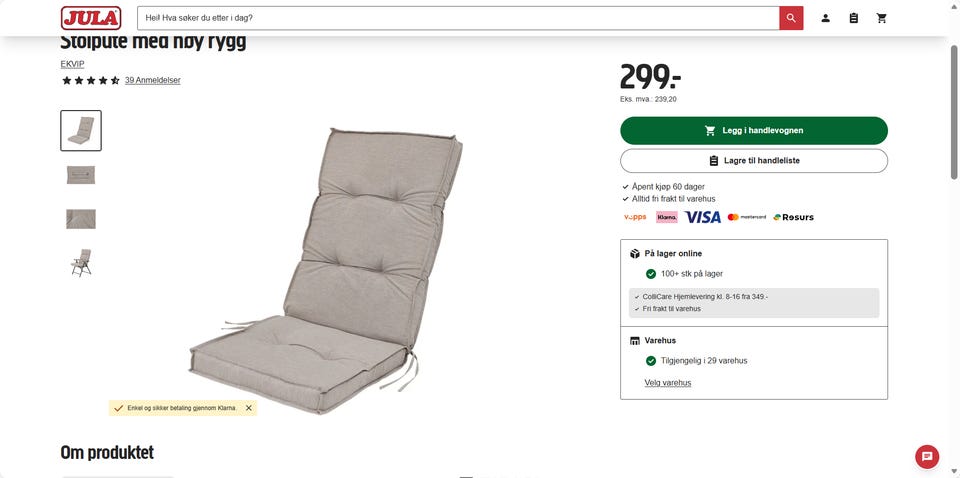960x478 pixels.
Task: Focus the Hva søker du etter search field
Action: pyautogui.click(x=458, y=18)
